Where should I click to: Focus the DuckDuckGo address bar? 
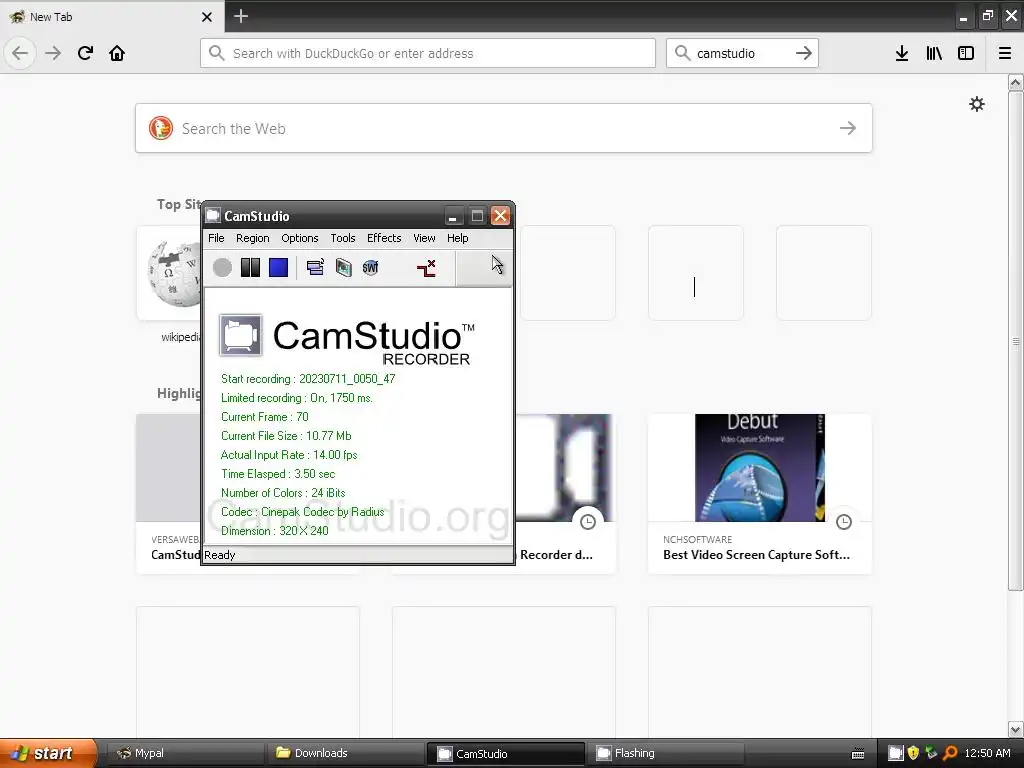tap(428, 53)
